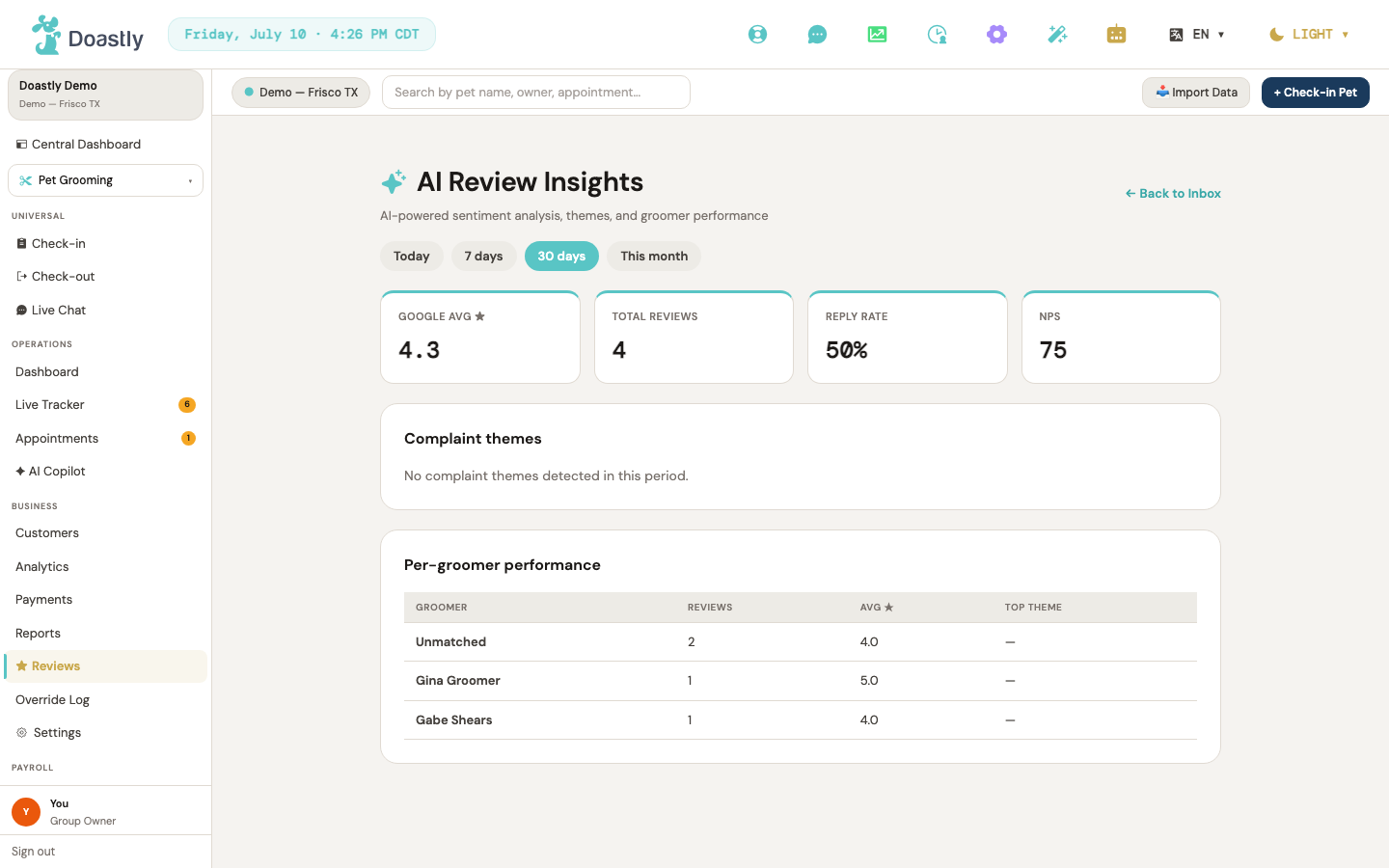This screenshot has height=868, width=1389.
Task: Select the Today period filter
Action: (412, 257)
